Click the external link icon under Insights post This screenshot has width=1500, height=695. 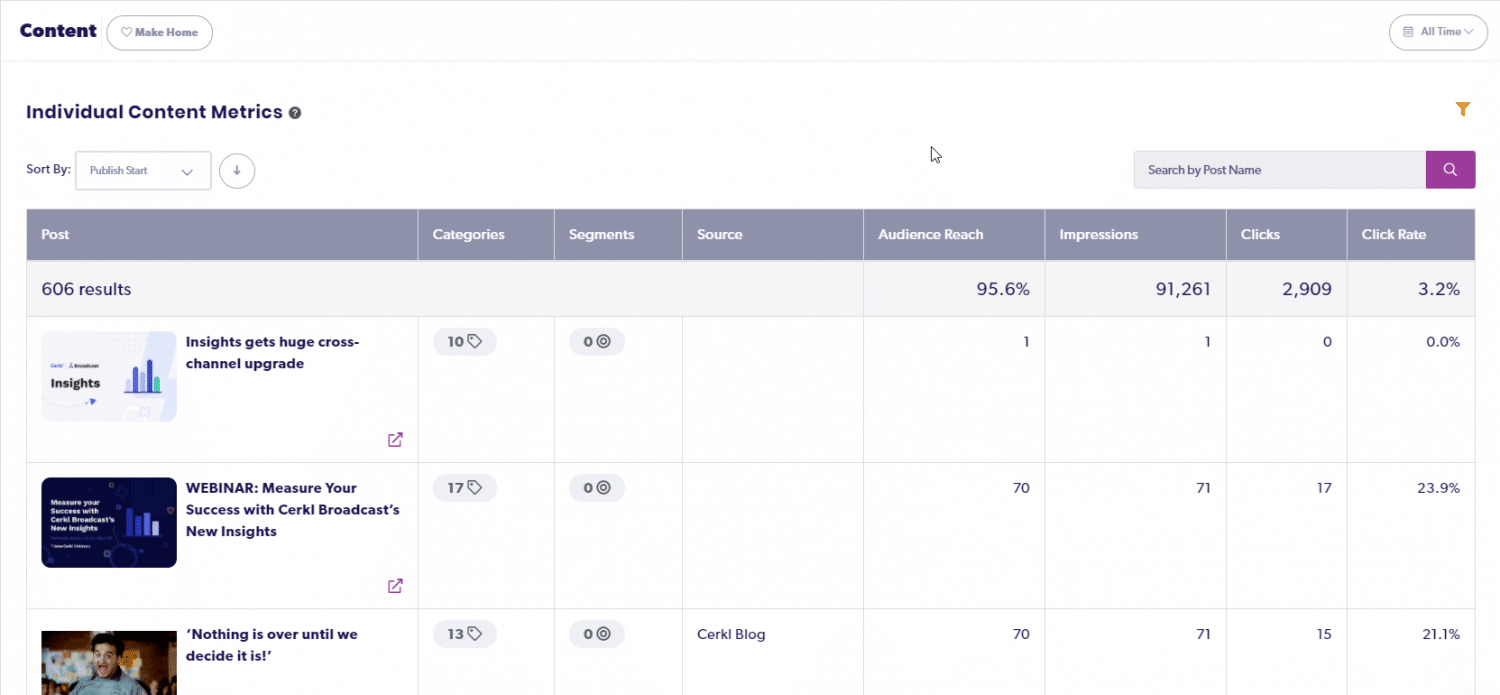pyautogui.click(x=395, y=439)
